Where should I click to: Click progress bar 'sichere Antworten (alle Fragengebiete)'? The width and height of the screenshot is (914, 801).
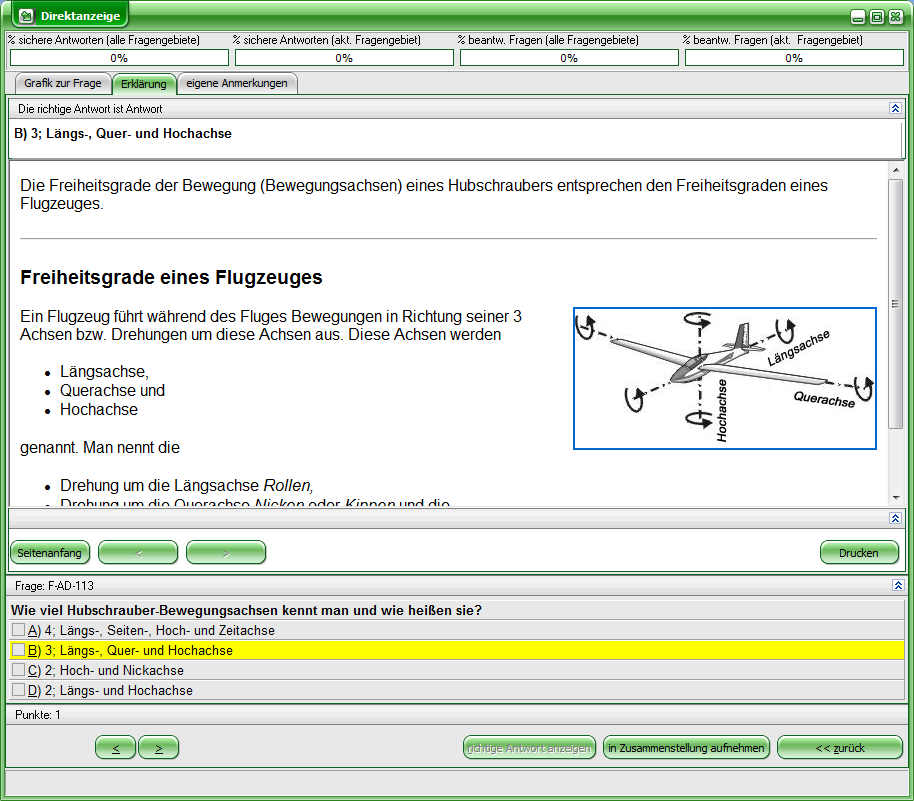pos(119,58)
